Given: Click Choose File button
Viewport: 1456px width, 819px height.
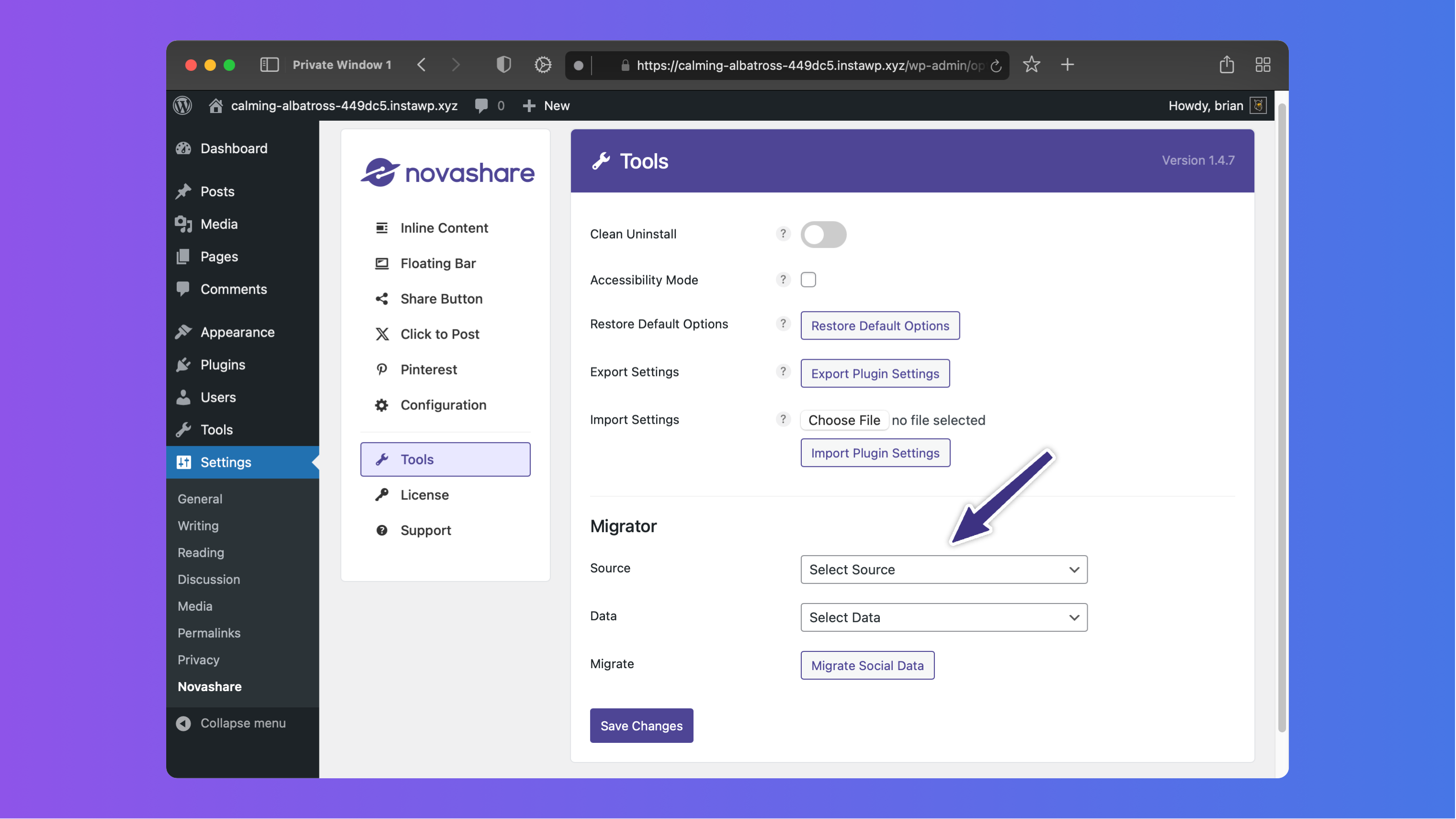Looking at the screenshot, I should point(844,420).
